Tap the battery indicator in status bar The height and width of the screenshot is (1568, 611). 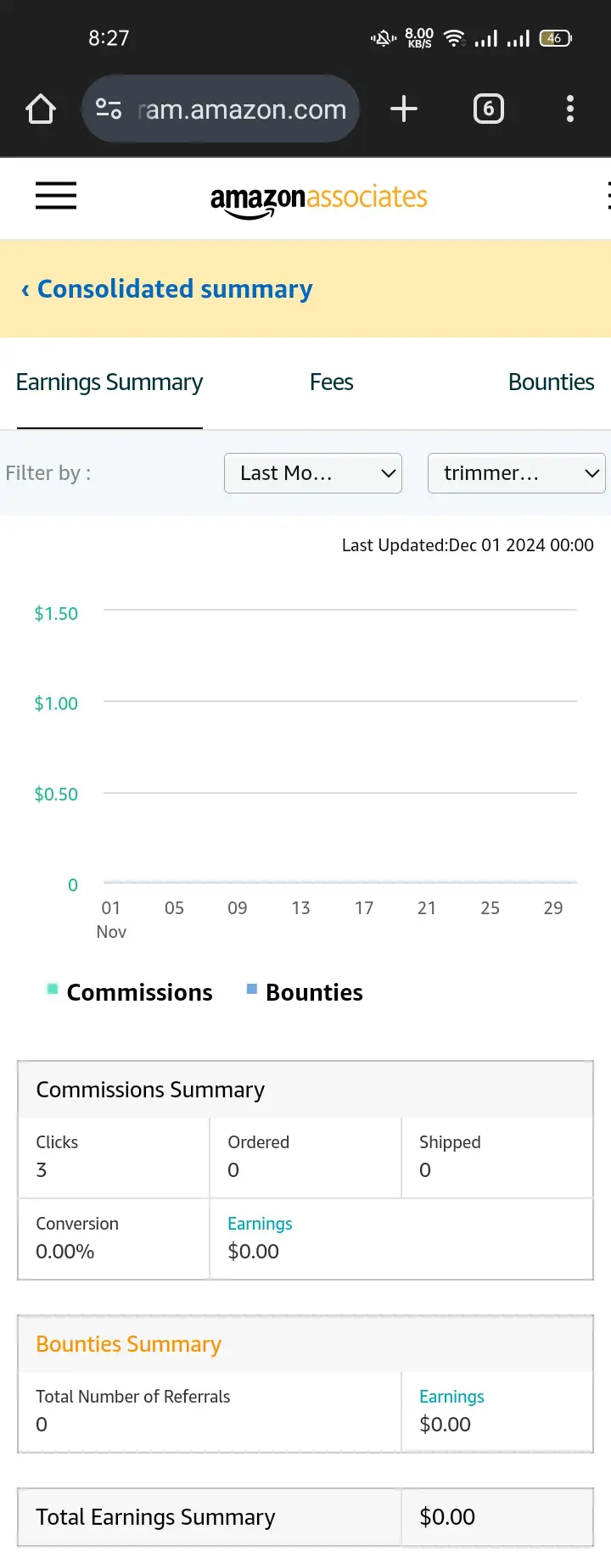pyautogui.click(x=556, y=38)
